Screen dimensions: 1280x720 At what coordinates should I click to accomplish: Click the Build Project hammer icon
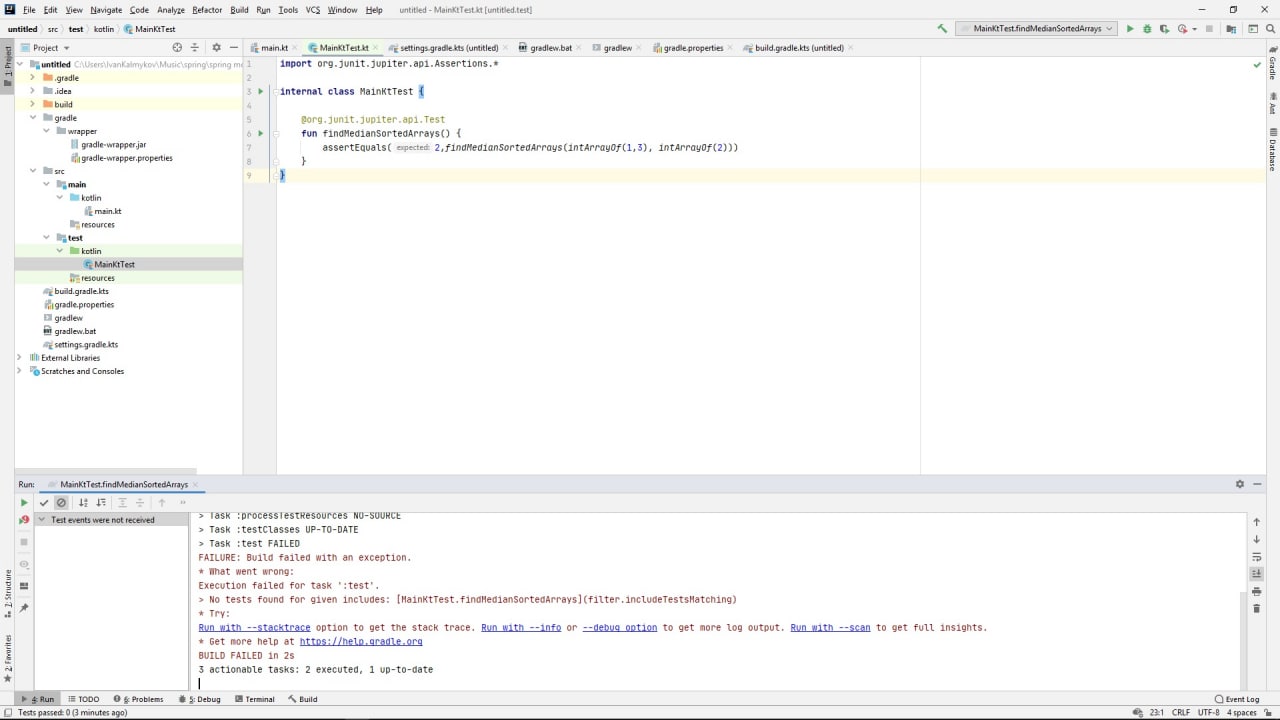click(x=942, y=29)
